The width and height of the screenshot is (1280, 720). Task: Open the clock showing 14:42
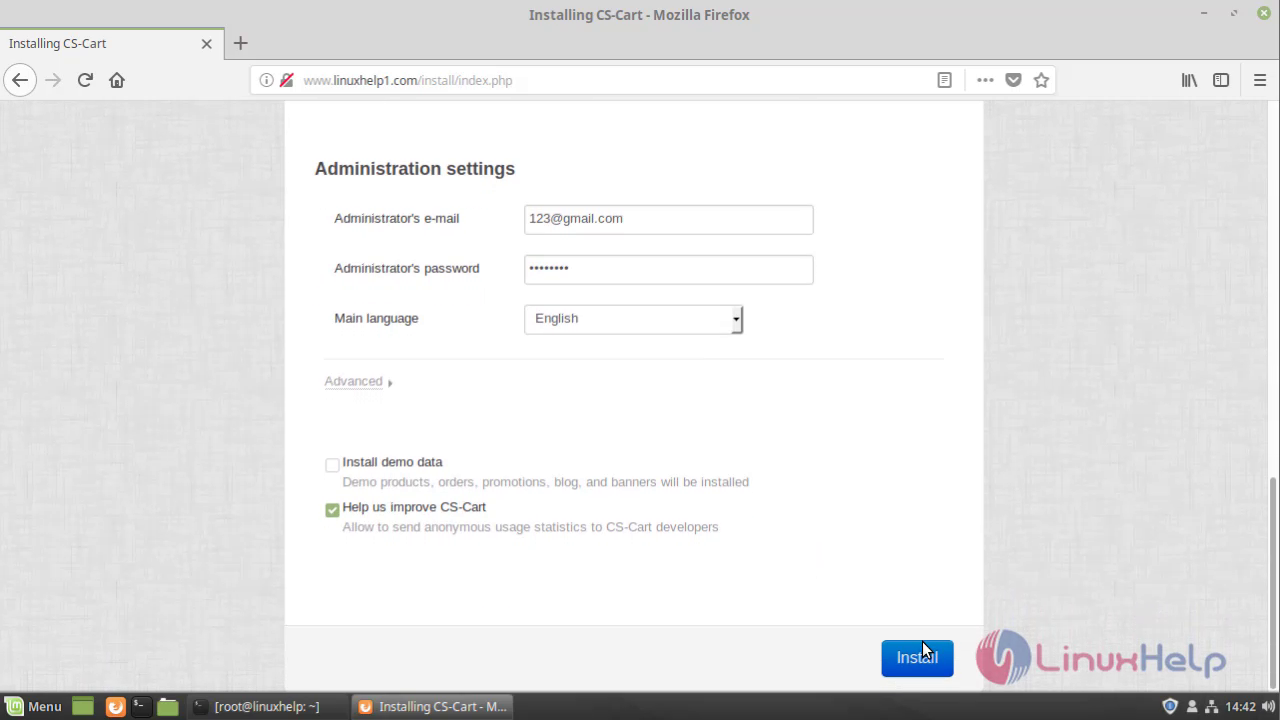[1240, 706]
